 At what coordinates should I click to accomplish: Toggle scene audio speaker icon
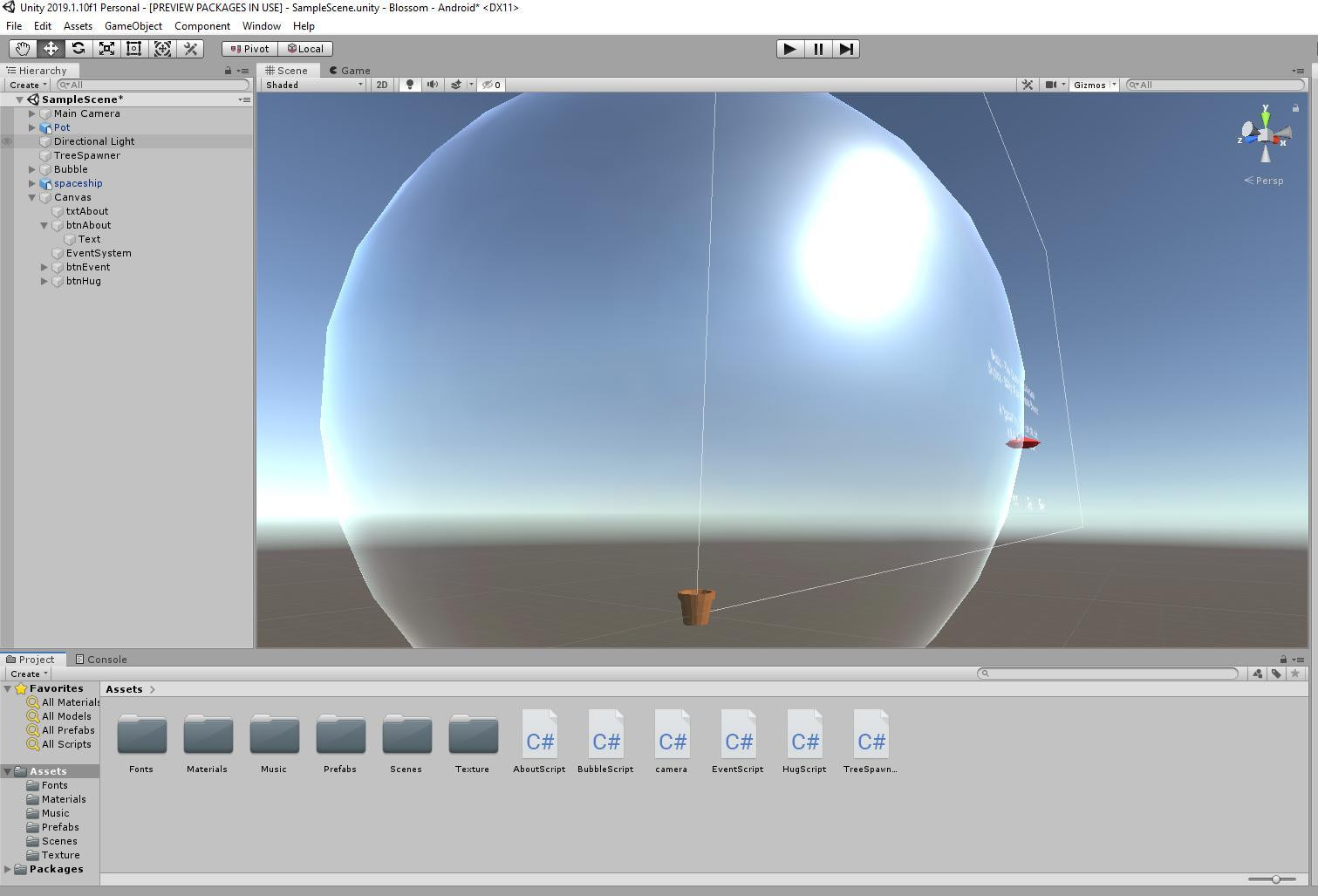point(432,85)
